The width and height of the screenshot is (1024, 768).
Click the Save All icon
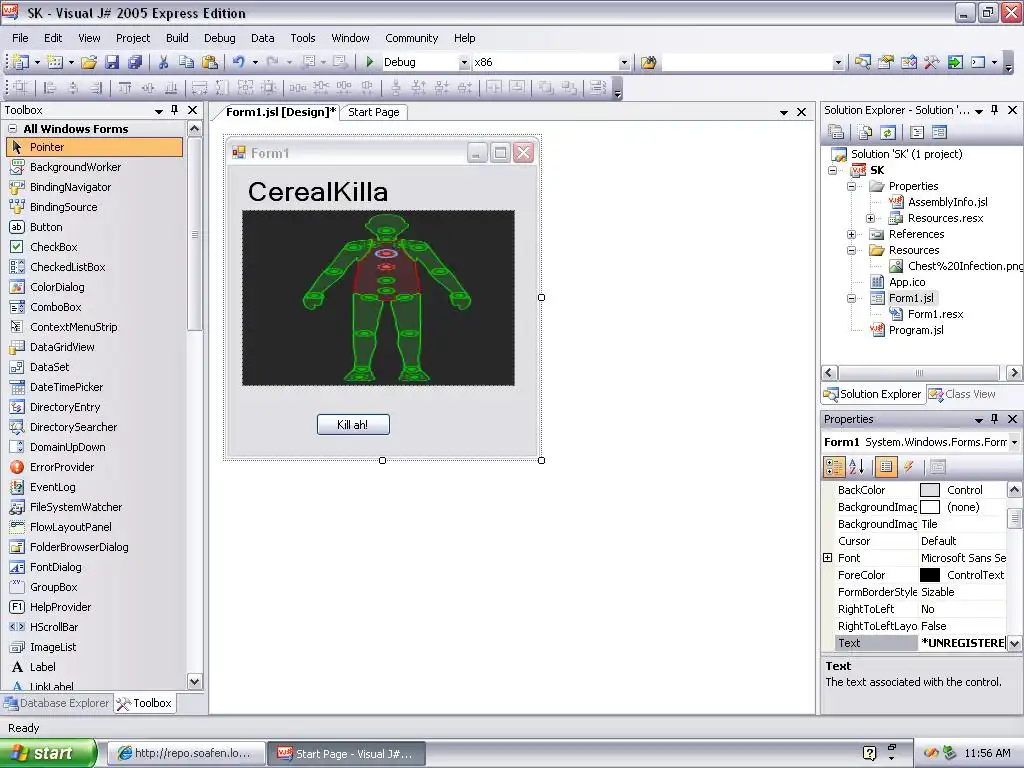pyautogui.click(x=135, y=62)
